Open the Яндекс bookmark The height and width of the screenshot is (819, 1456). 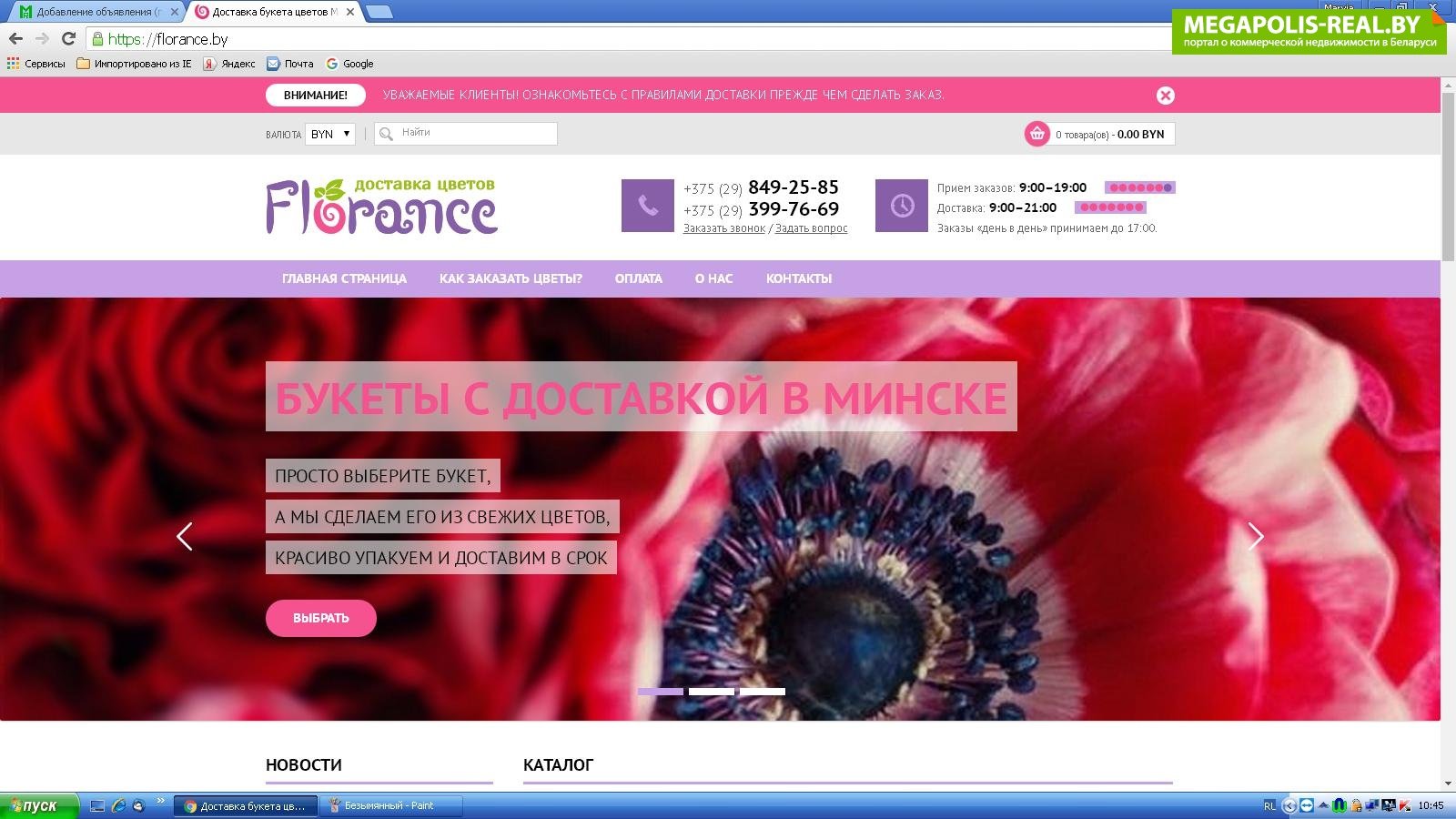pos(229,64)
